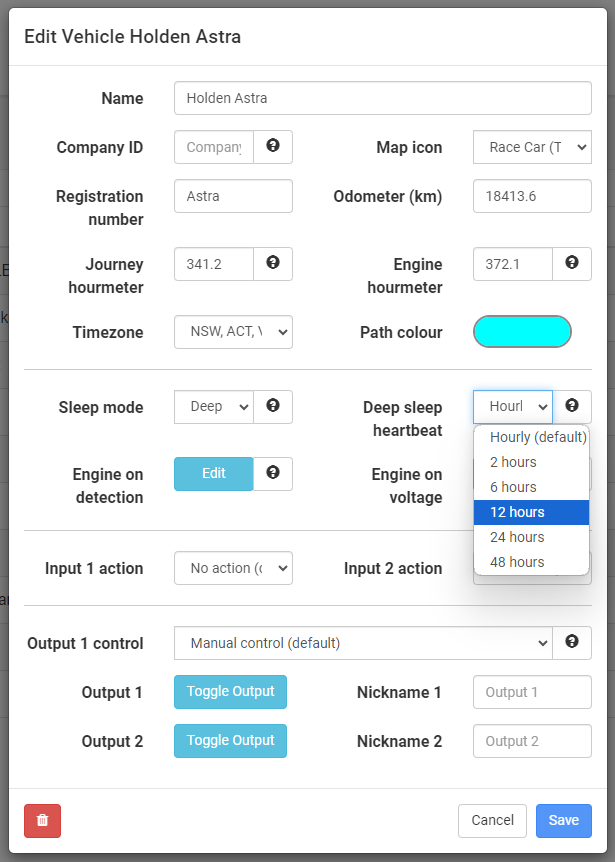Delete the vehicle with the red trash button
615x862 pixels.
[x=42, y=821]
